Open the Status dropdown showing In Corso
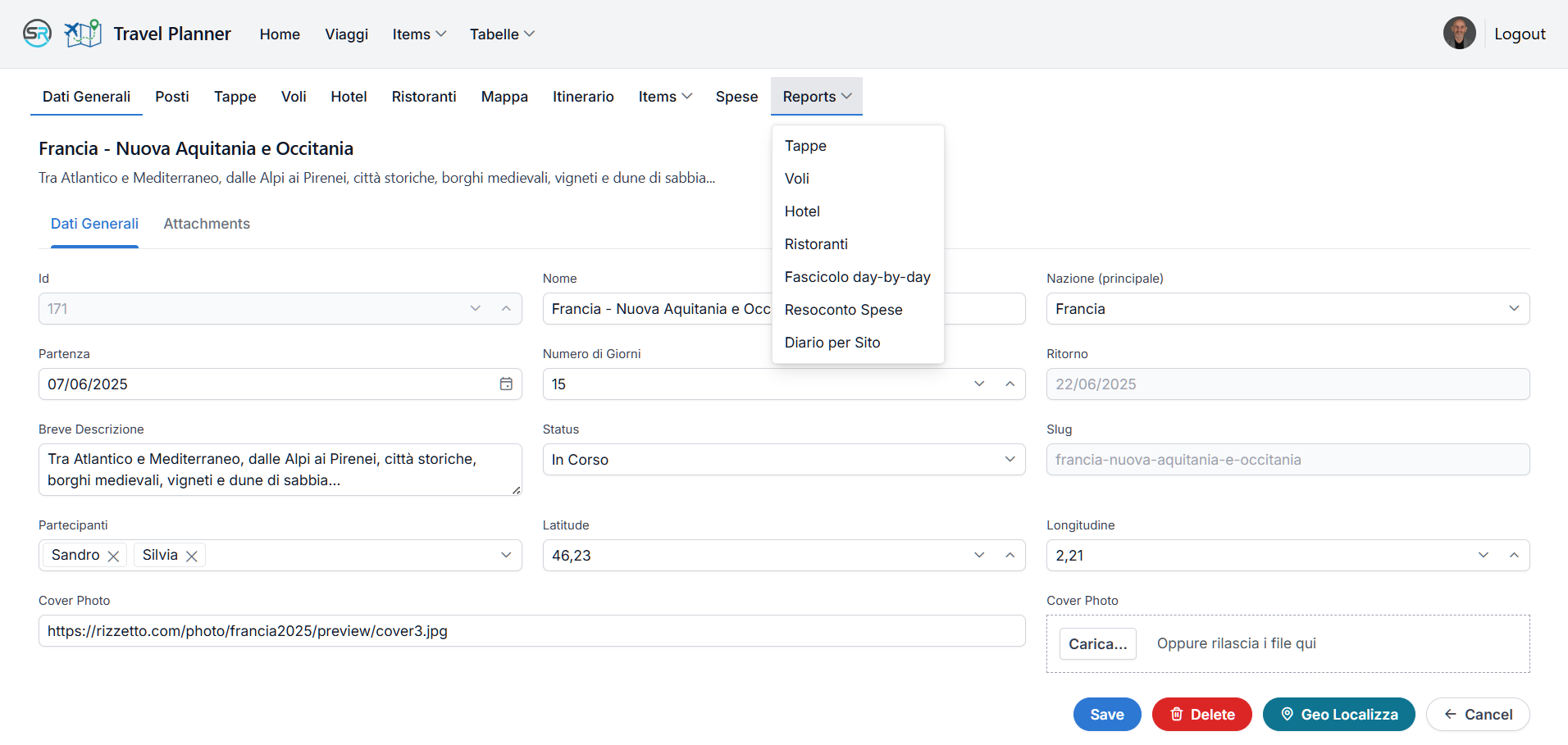Screen dimensions: 1568x745 click(1010, 460)
